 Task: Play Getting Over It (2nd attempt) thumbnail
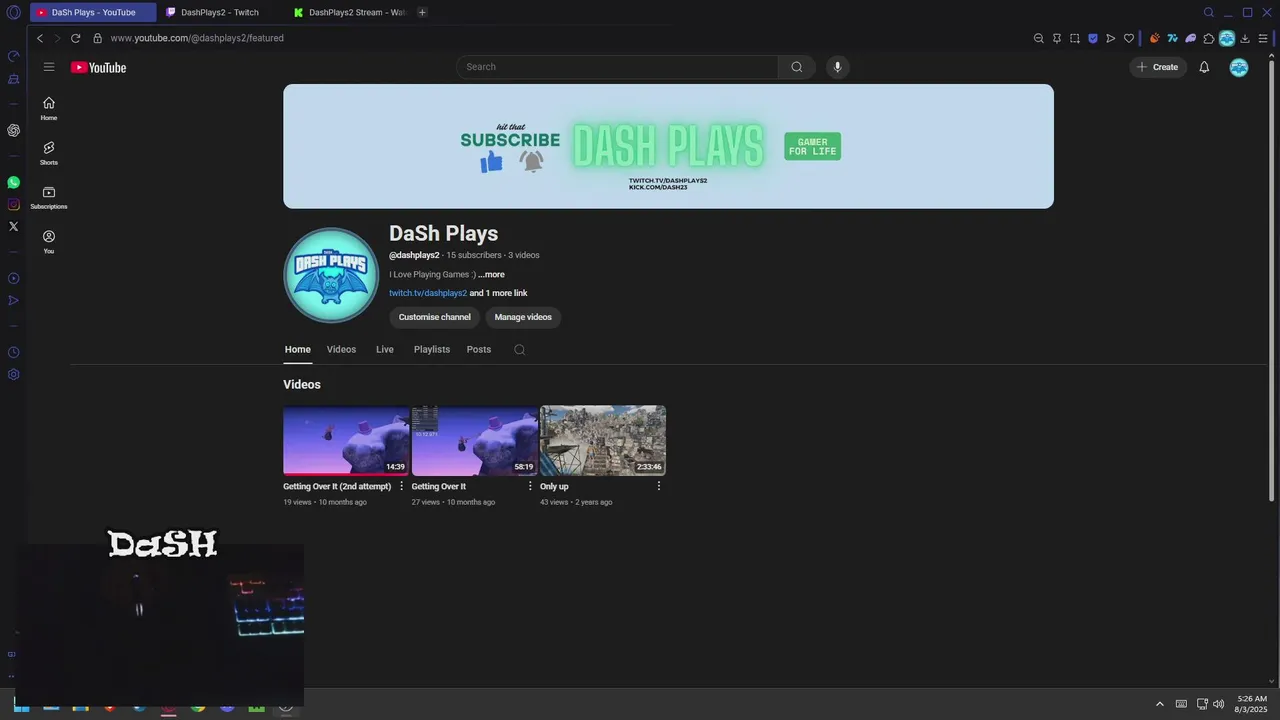(x=346, y=440)
